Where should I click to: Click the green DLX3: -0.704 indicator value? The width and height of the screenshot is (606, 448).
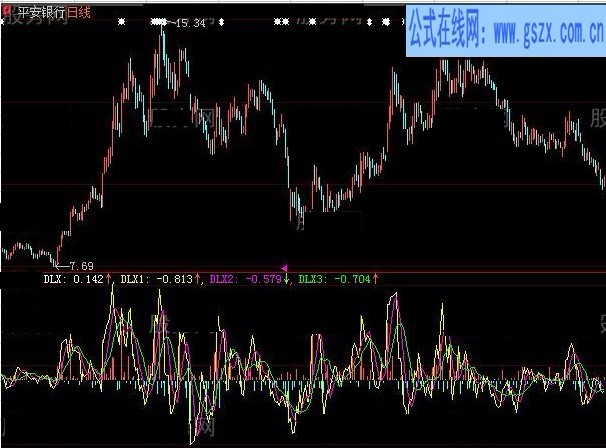point(335,279)
